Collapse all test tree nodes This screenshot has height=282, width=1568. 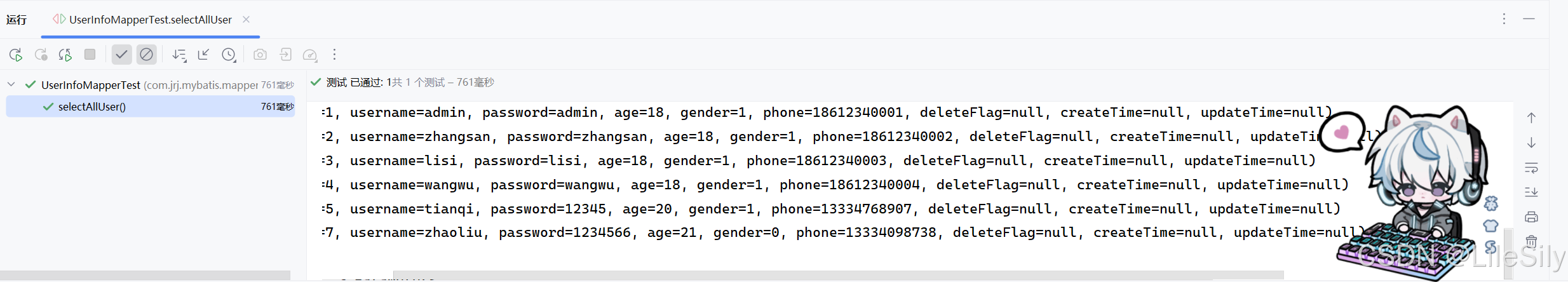coord(203,55)
